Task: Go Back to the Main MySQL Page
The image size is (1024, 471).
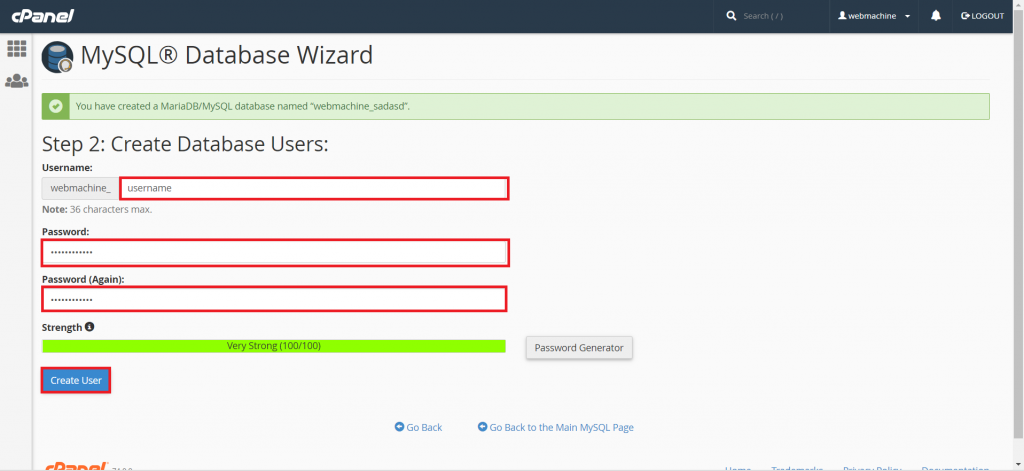Action: [x=556, y=427]
